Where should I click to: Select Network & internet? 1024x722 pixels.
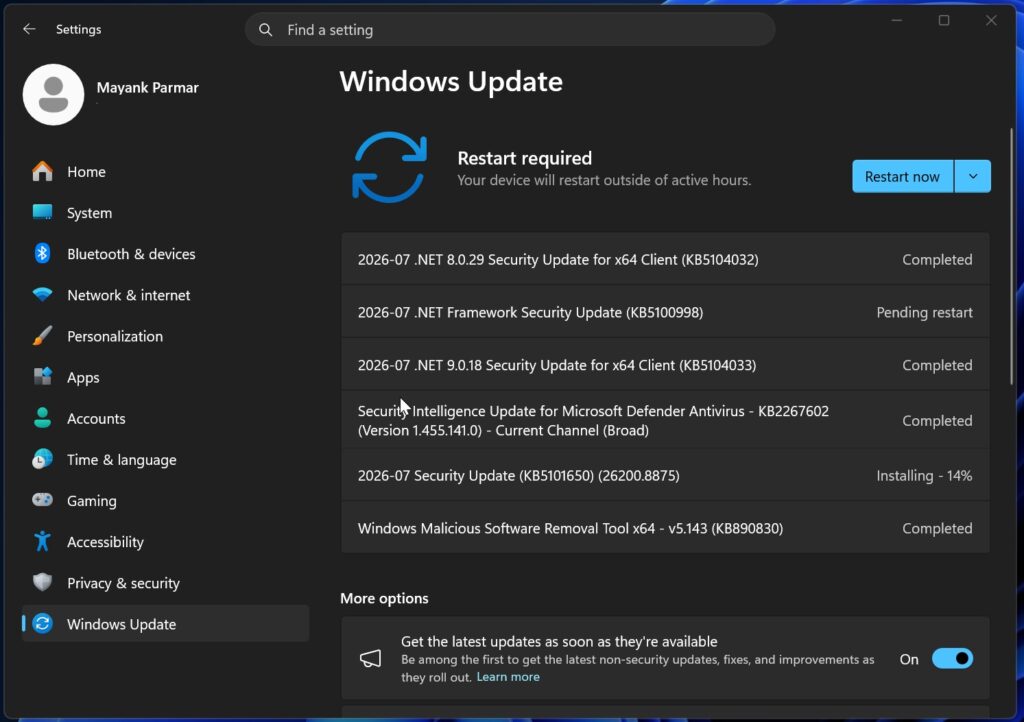coord(165,295)
